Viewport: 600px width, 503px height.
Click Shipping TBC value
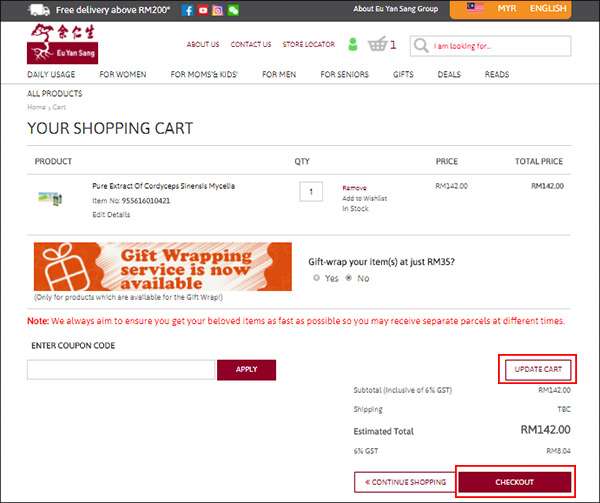click(x=564, y=409)
